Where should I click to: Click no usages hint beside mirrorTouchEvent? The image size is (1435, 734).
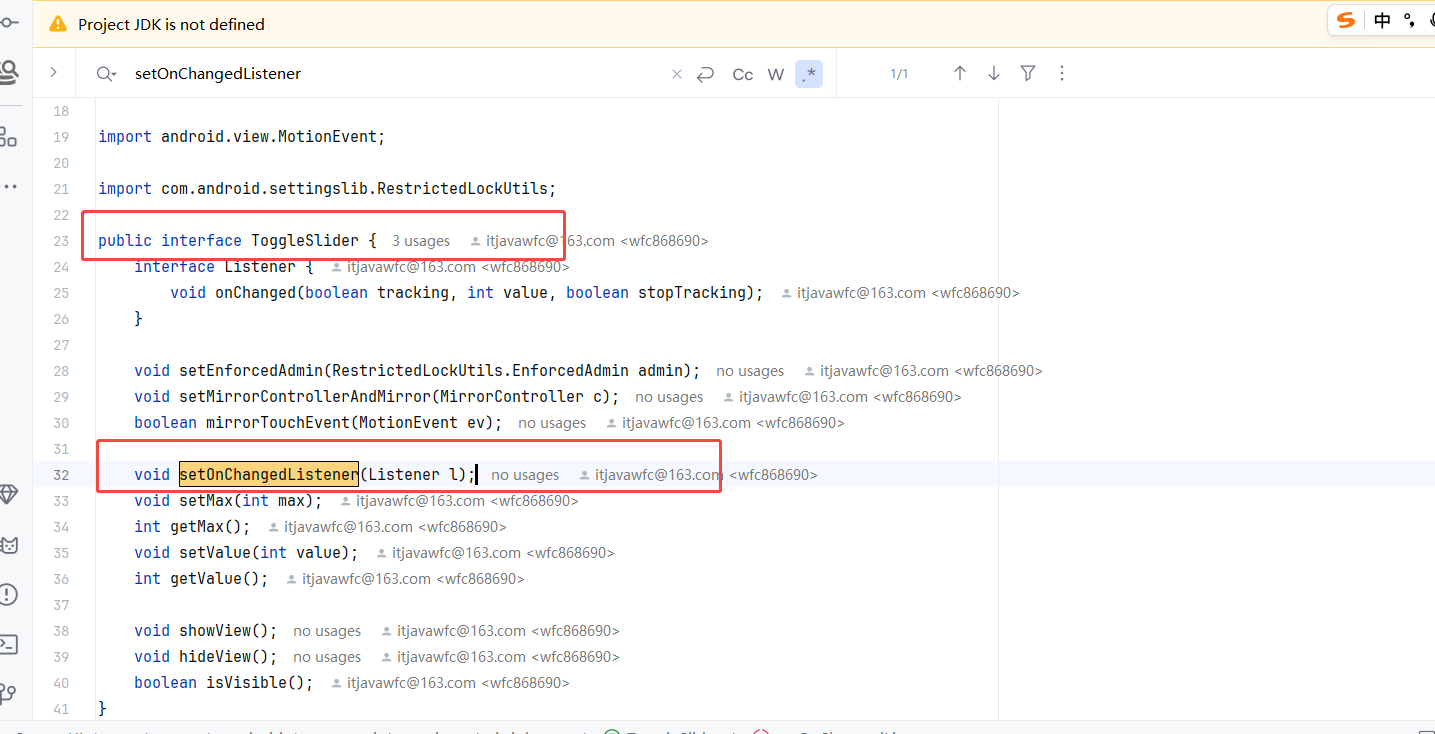coord(552,423)
